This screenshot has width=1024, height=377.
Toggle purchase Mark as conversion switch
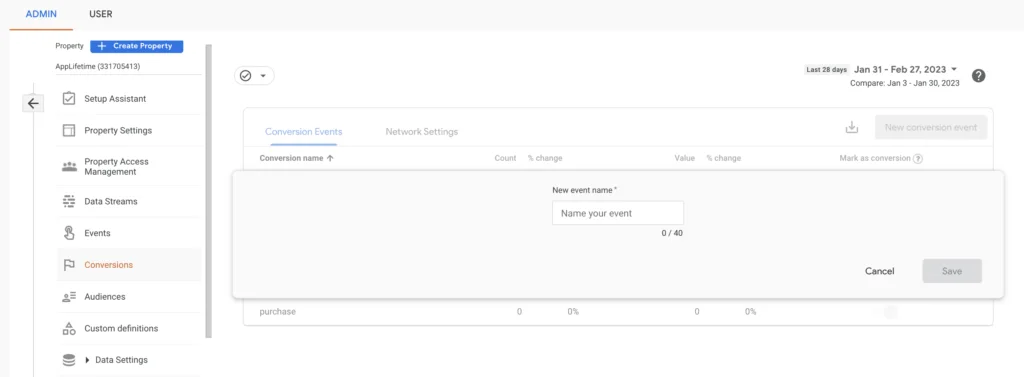(889, 312)
